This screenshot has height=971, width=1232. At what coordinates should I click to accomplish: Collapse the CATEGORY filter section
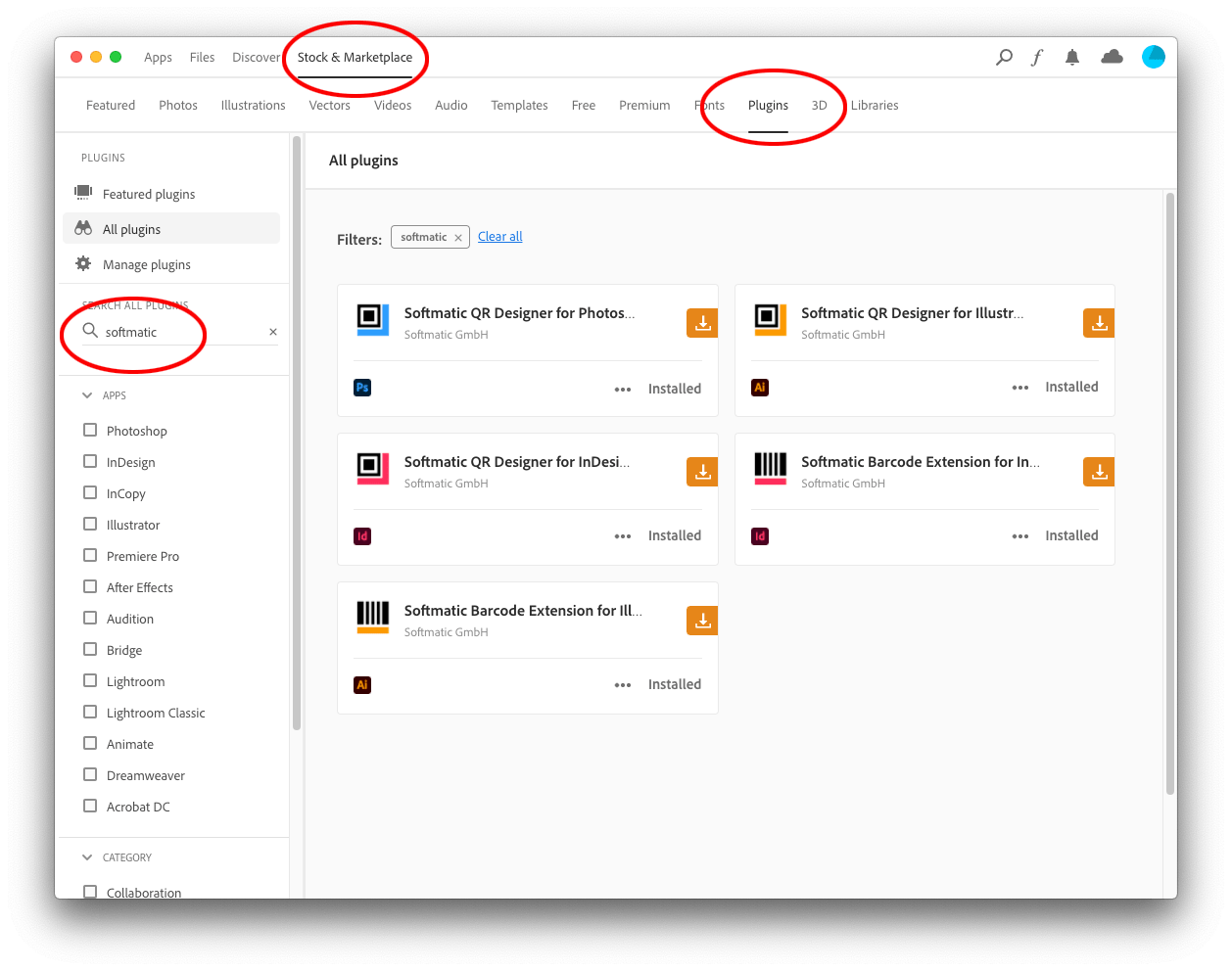(87, 857)
